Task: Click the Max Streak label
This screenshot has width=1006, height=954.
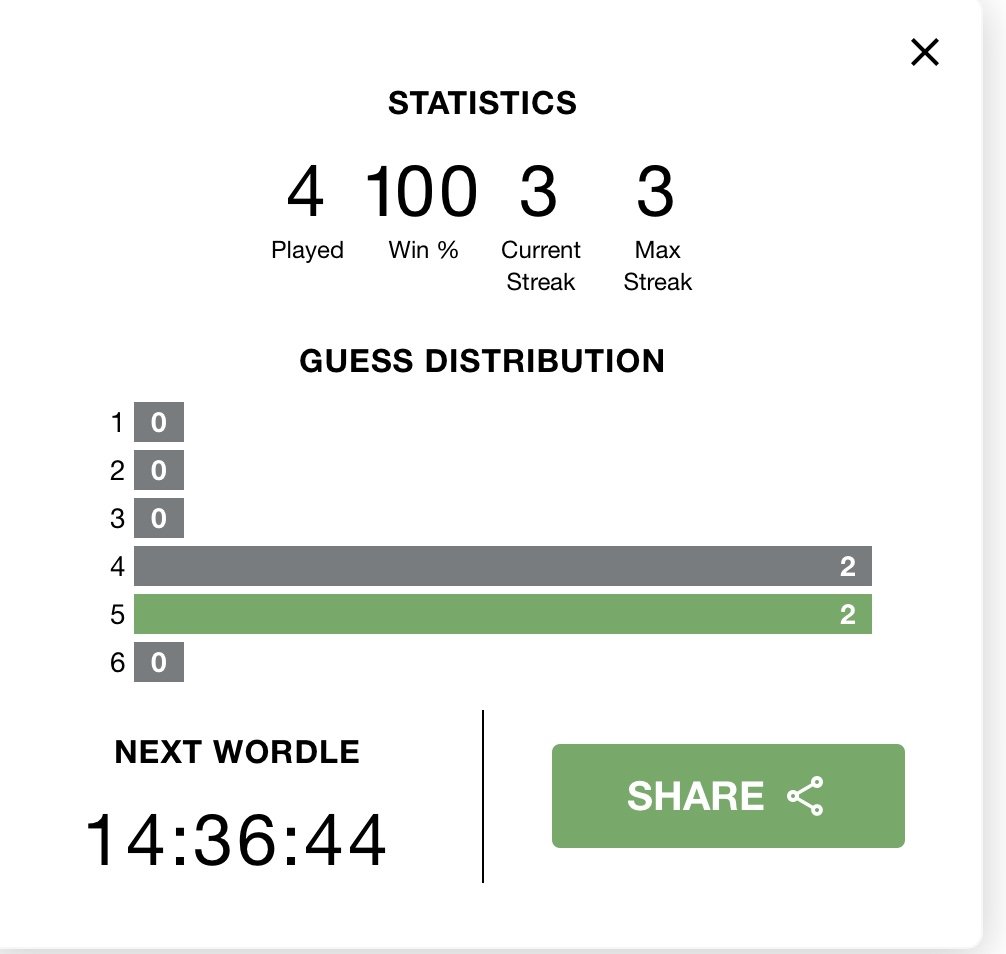Action: point(658,266)
